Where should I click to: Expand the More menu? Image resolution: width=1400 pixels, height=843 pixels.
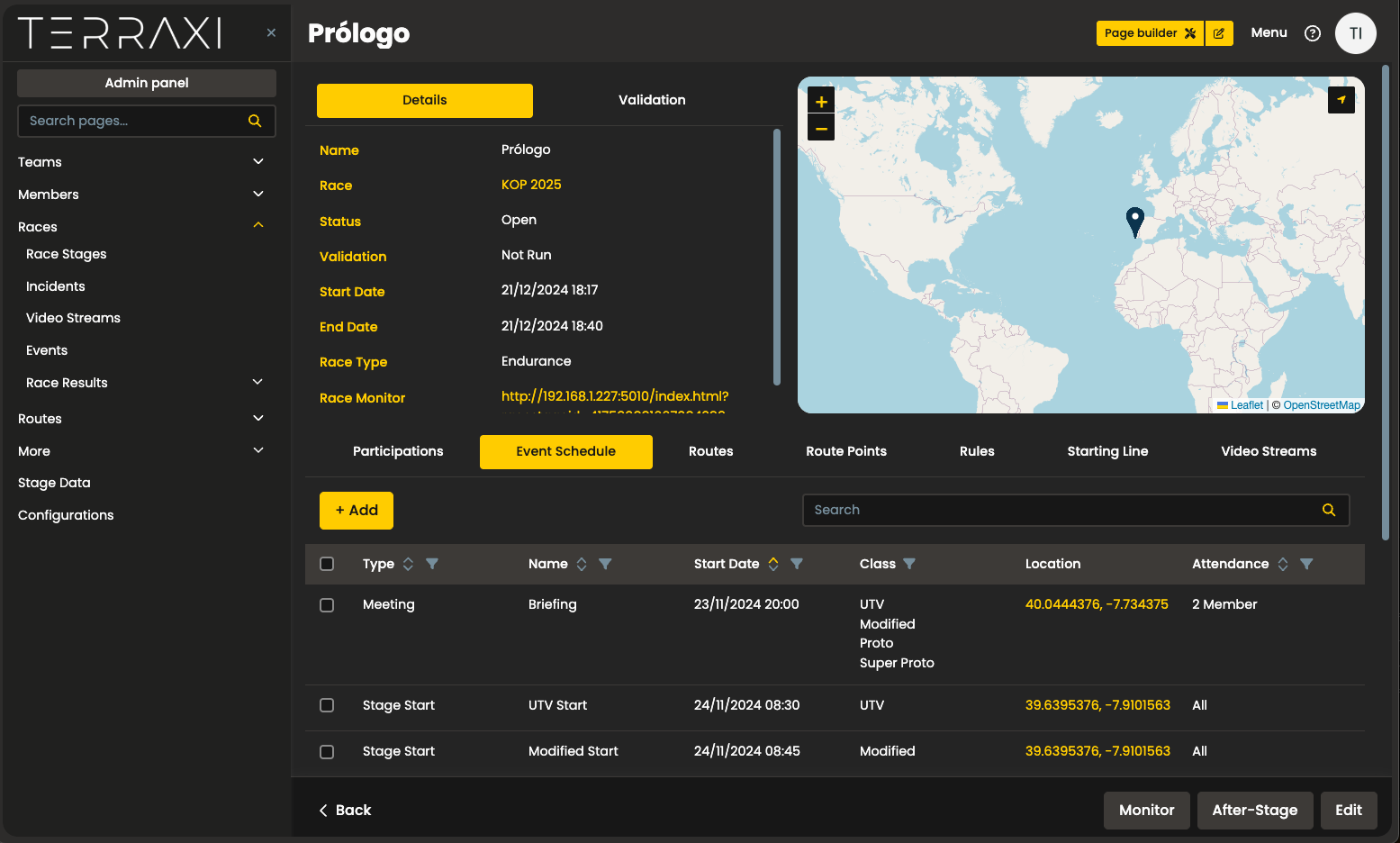coord(258,450)
